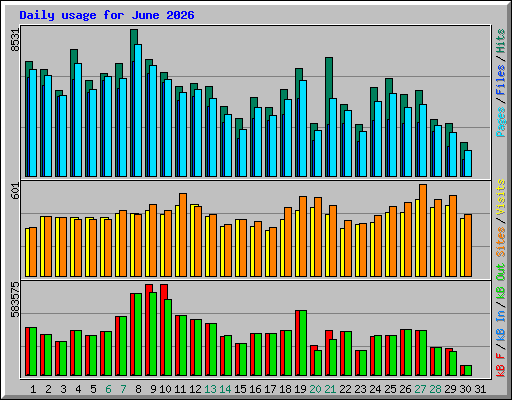Click day label 3 on the x-axis

tap(63, 389)
